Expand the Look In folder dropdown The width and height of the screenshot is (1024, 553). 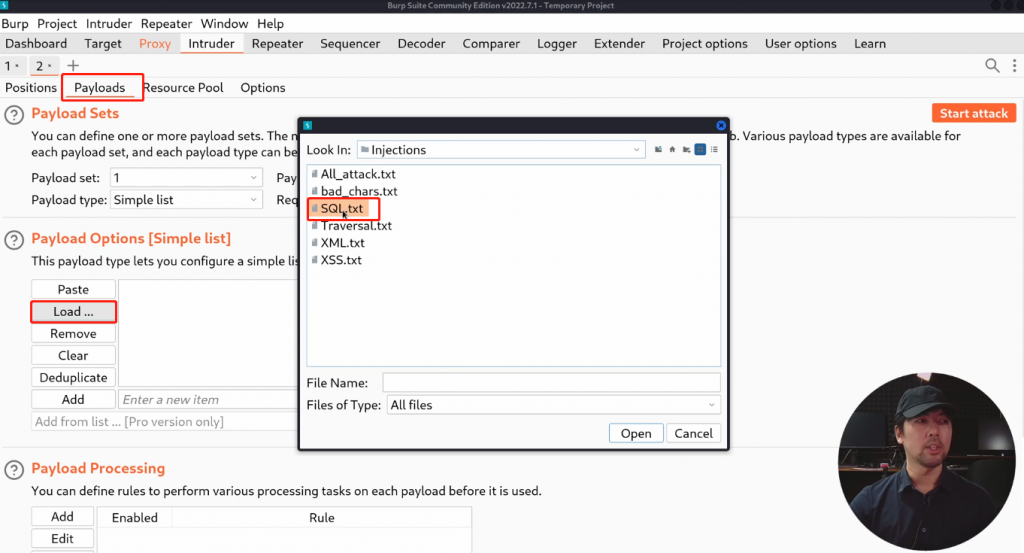click(636, 150)
